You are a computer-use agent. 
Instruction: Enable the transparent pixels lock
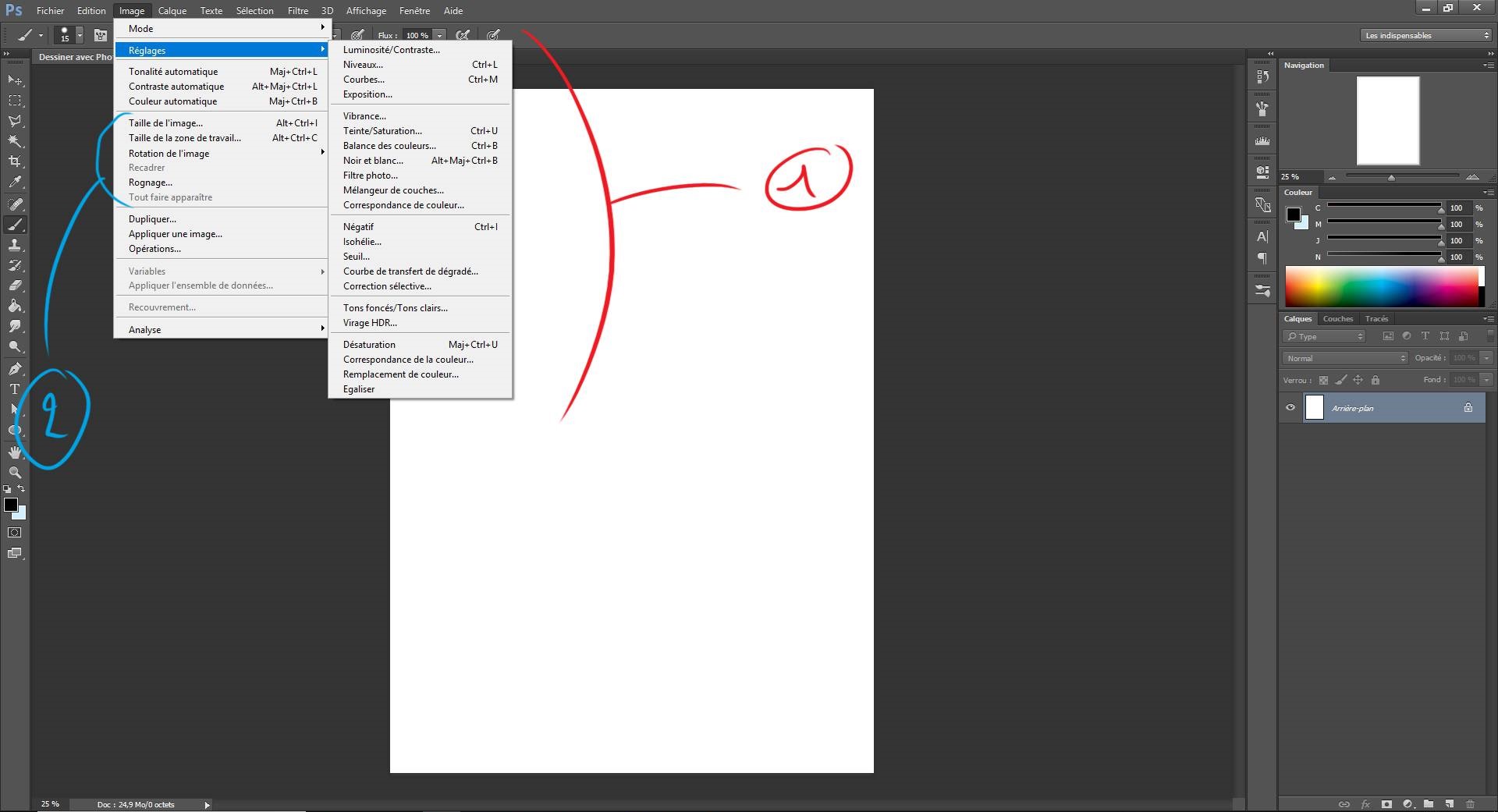click(x=1324, y=380)
